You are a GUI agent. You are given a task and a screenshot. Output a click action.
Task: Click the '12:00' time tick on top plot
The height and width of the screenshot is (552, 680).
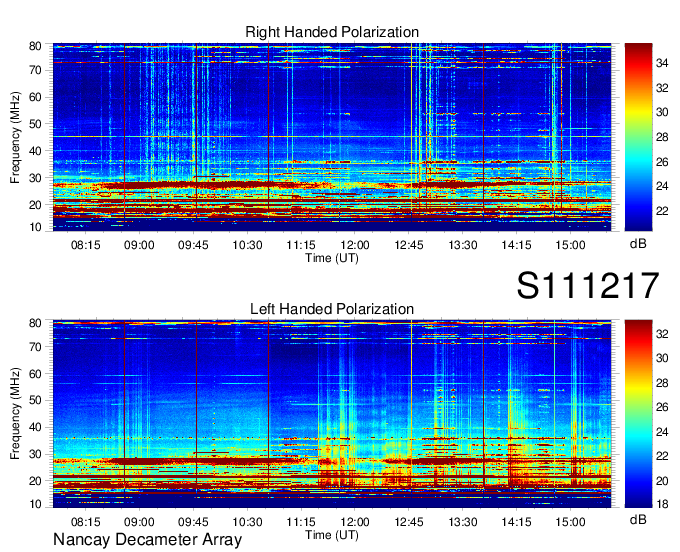(x=355, y=245)
